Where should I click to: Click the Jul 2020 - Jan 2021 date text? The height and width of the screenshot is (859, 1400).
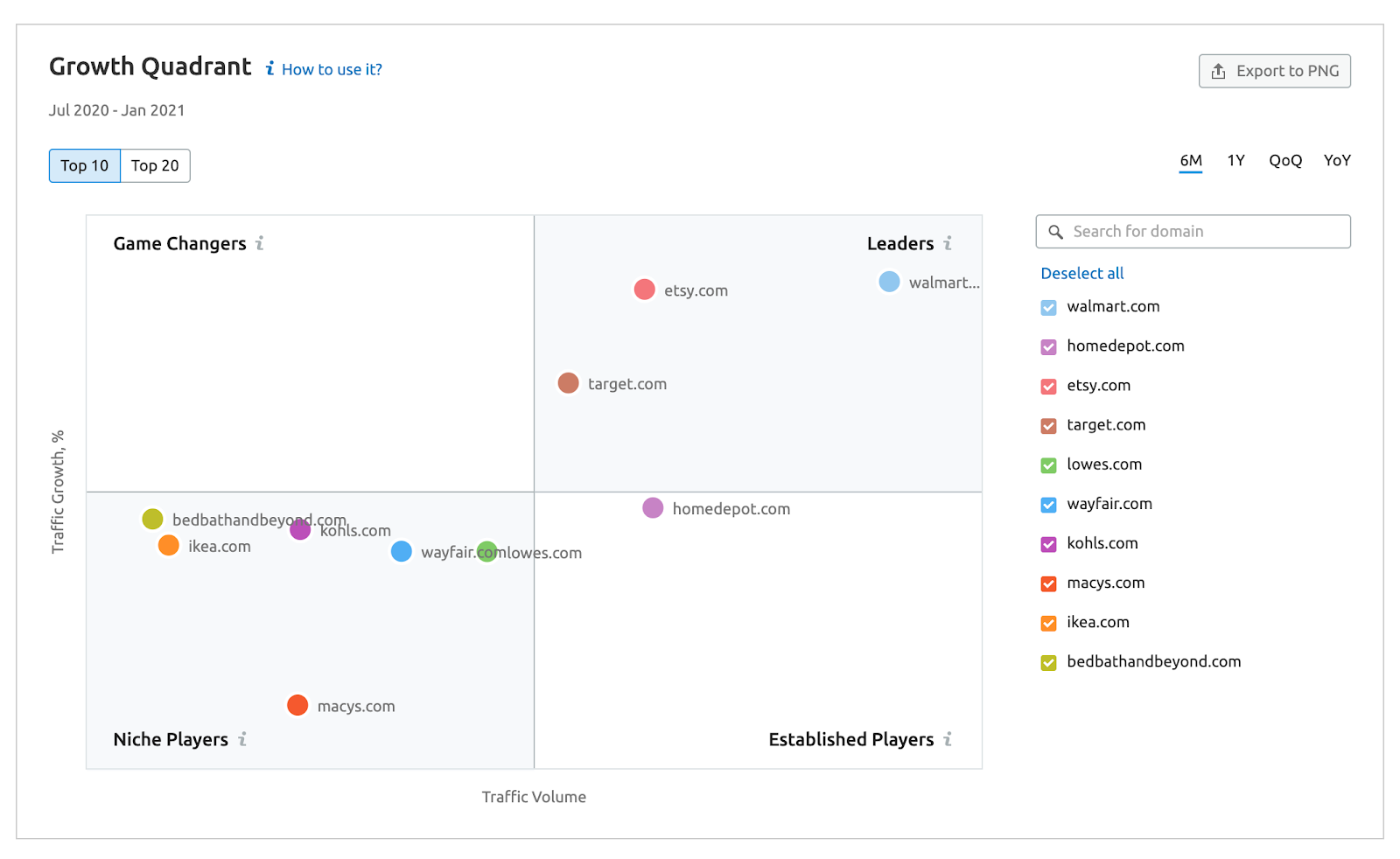(116, 110)
